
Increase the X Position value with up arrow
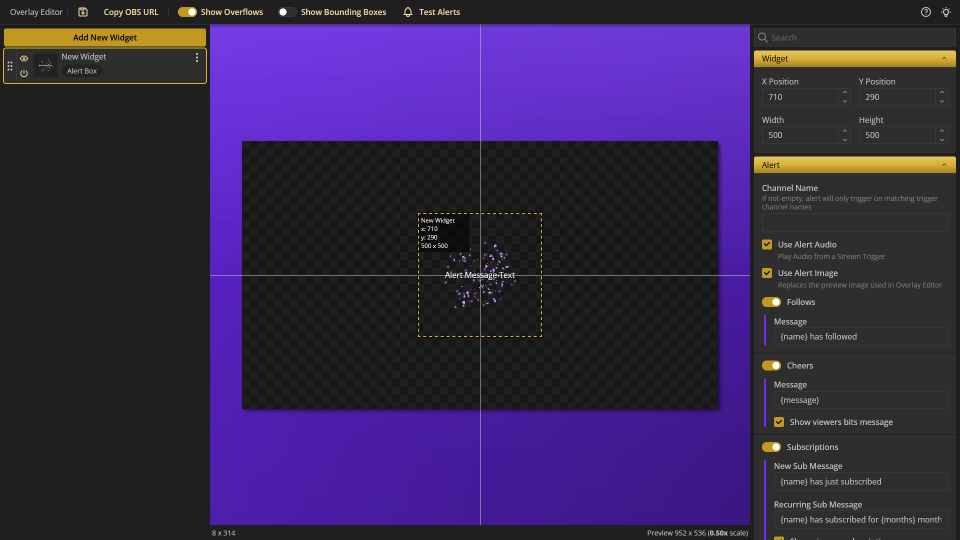(844, 93)
